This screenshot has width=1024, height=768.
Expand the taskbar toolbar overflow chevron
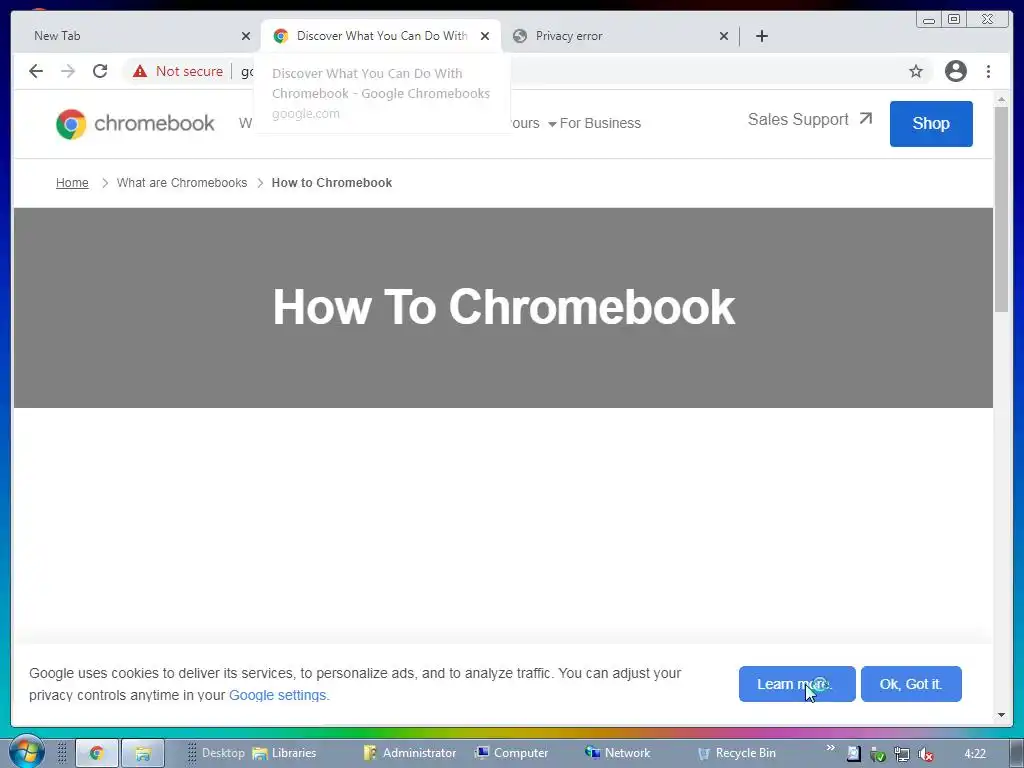click(830, 748)
